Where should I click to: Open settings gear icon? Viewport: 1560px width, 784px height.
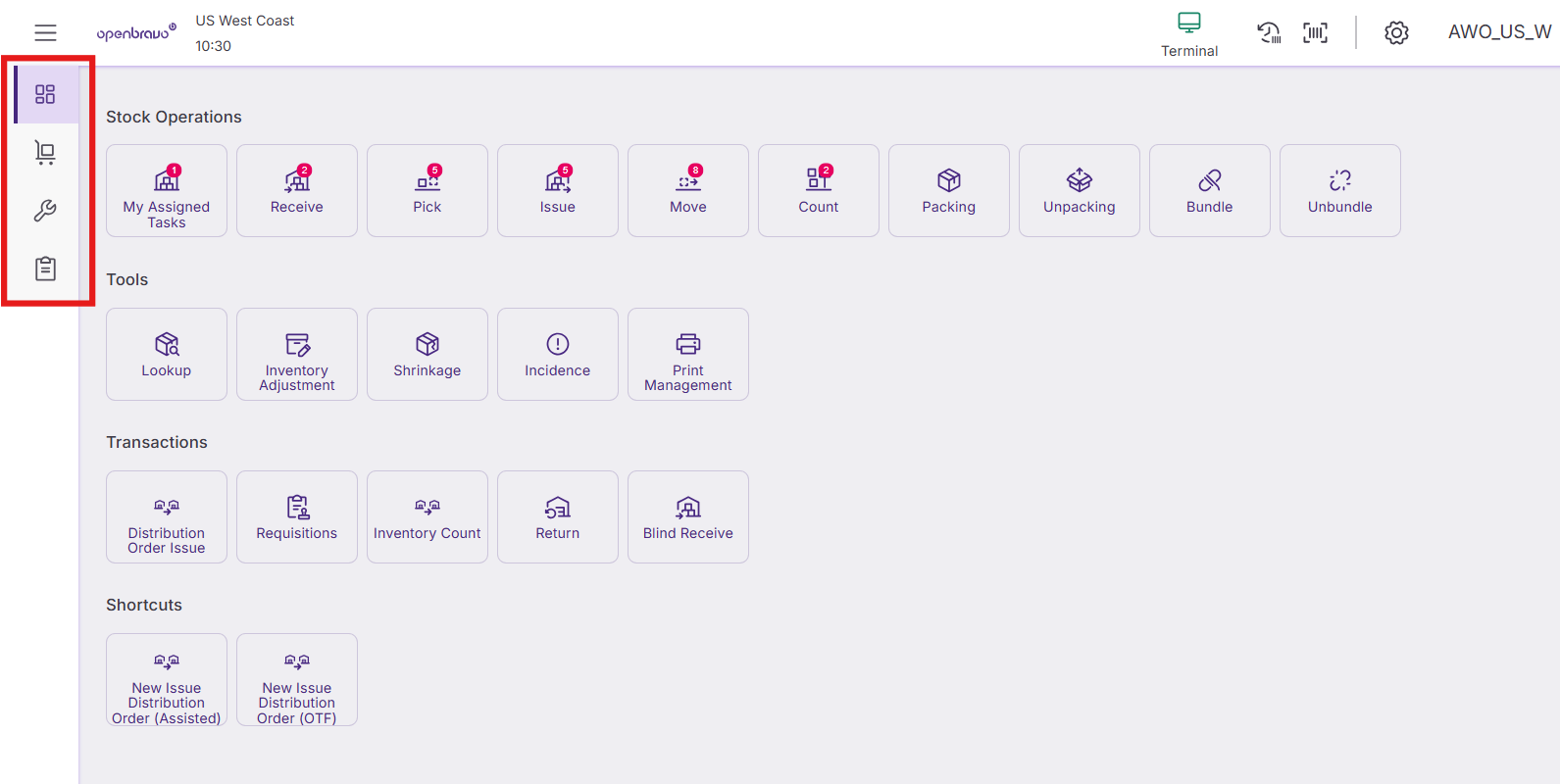pos(1396,32)
